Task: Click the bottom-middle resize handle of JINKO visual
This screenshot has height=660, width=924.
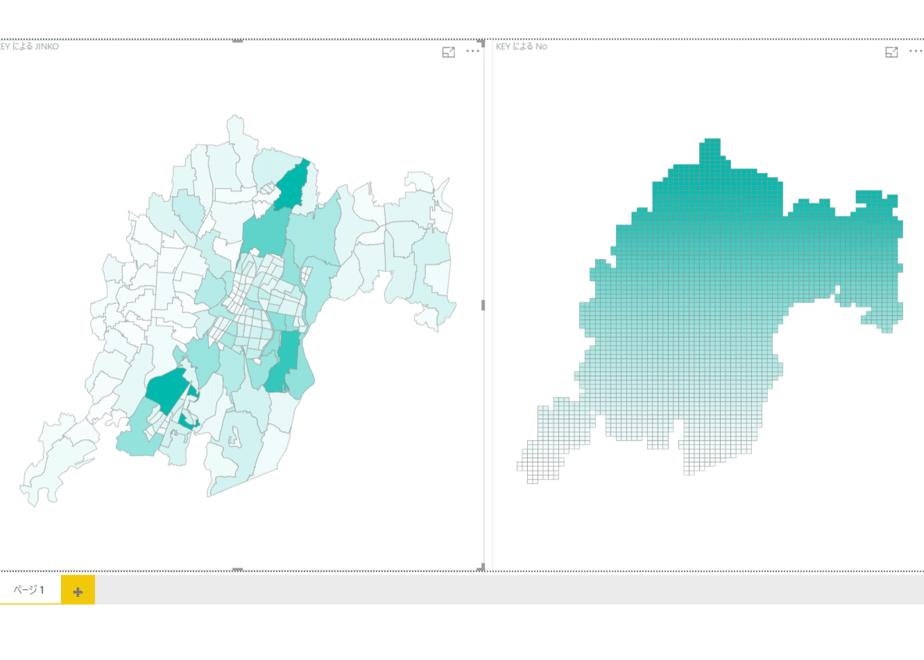Action: point(237,570)
